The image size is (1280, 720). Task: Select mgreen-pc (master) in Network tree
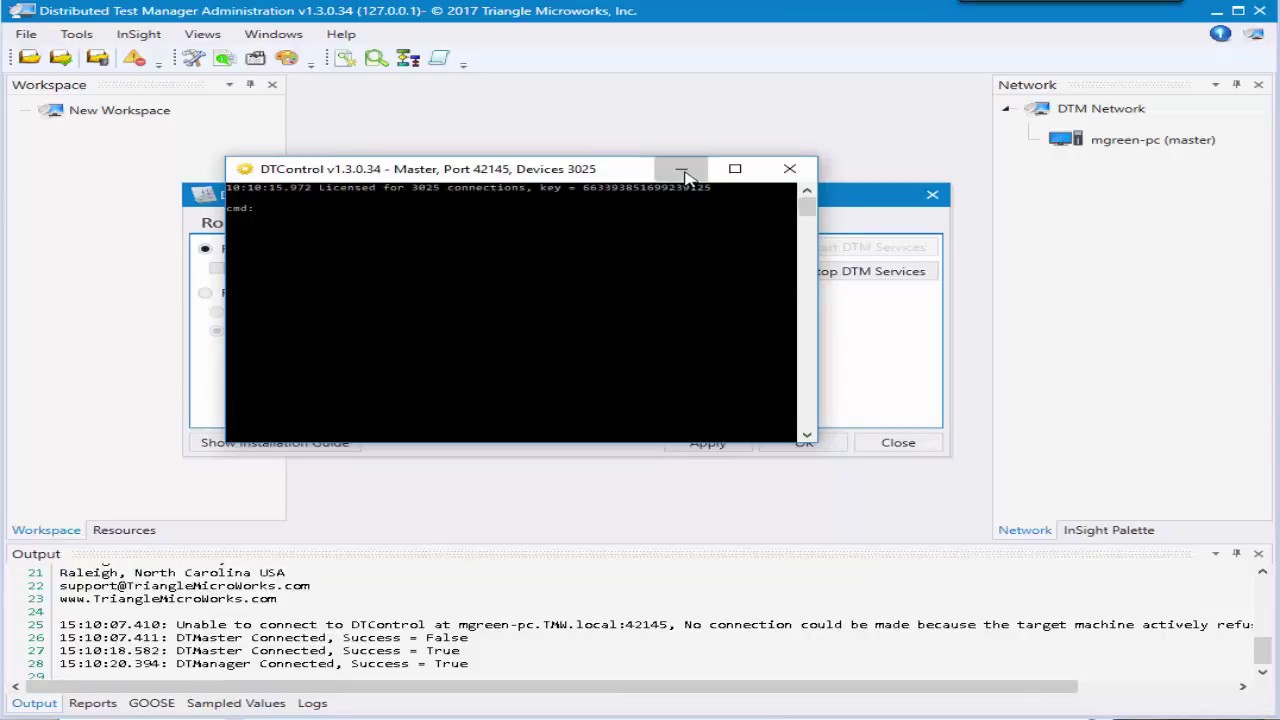pyautogui.click(x=1153, y=140)
